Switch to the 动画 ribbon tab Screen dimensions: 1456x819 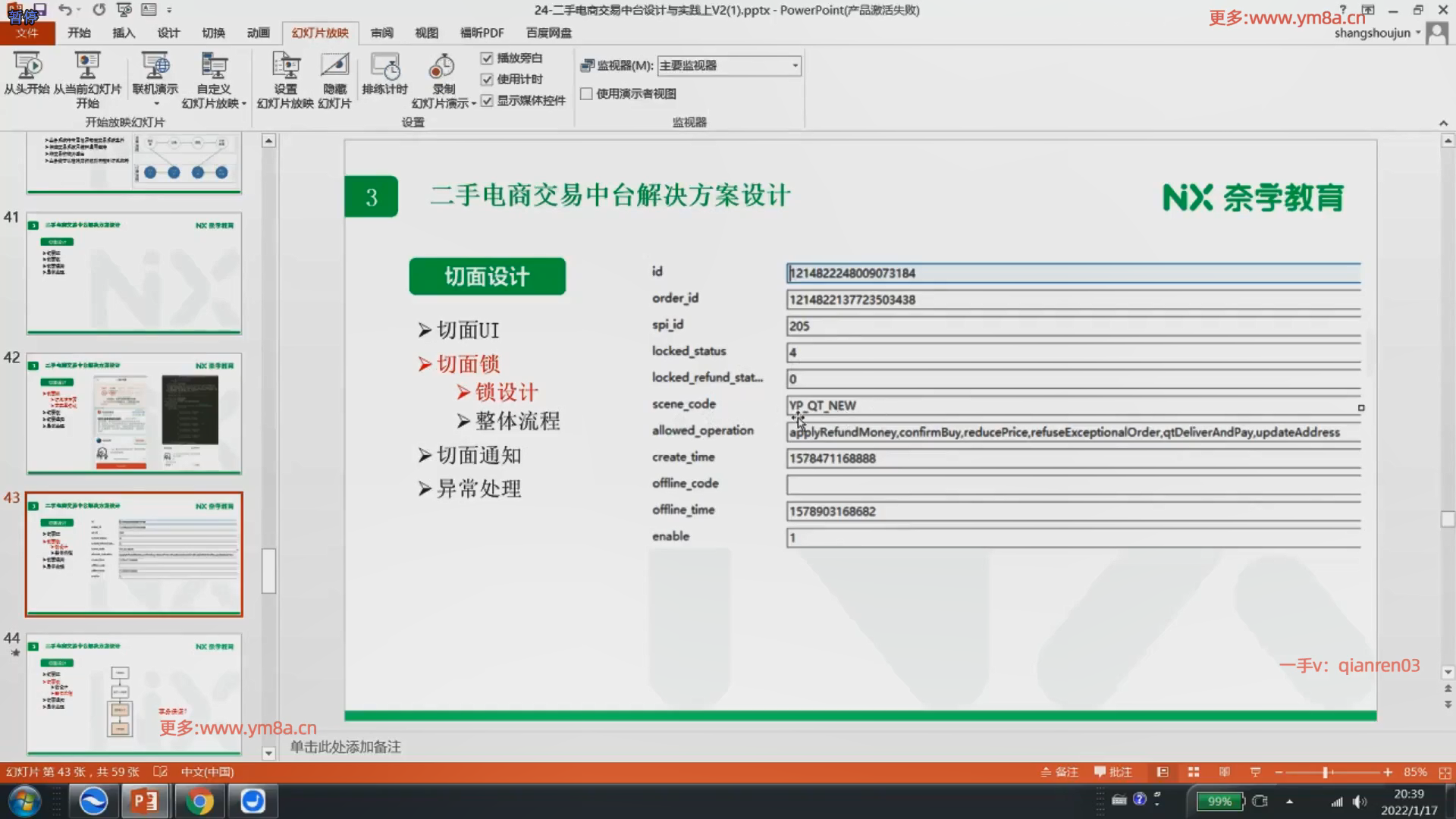pos(258,33)
